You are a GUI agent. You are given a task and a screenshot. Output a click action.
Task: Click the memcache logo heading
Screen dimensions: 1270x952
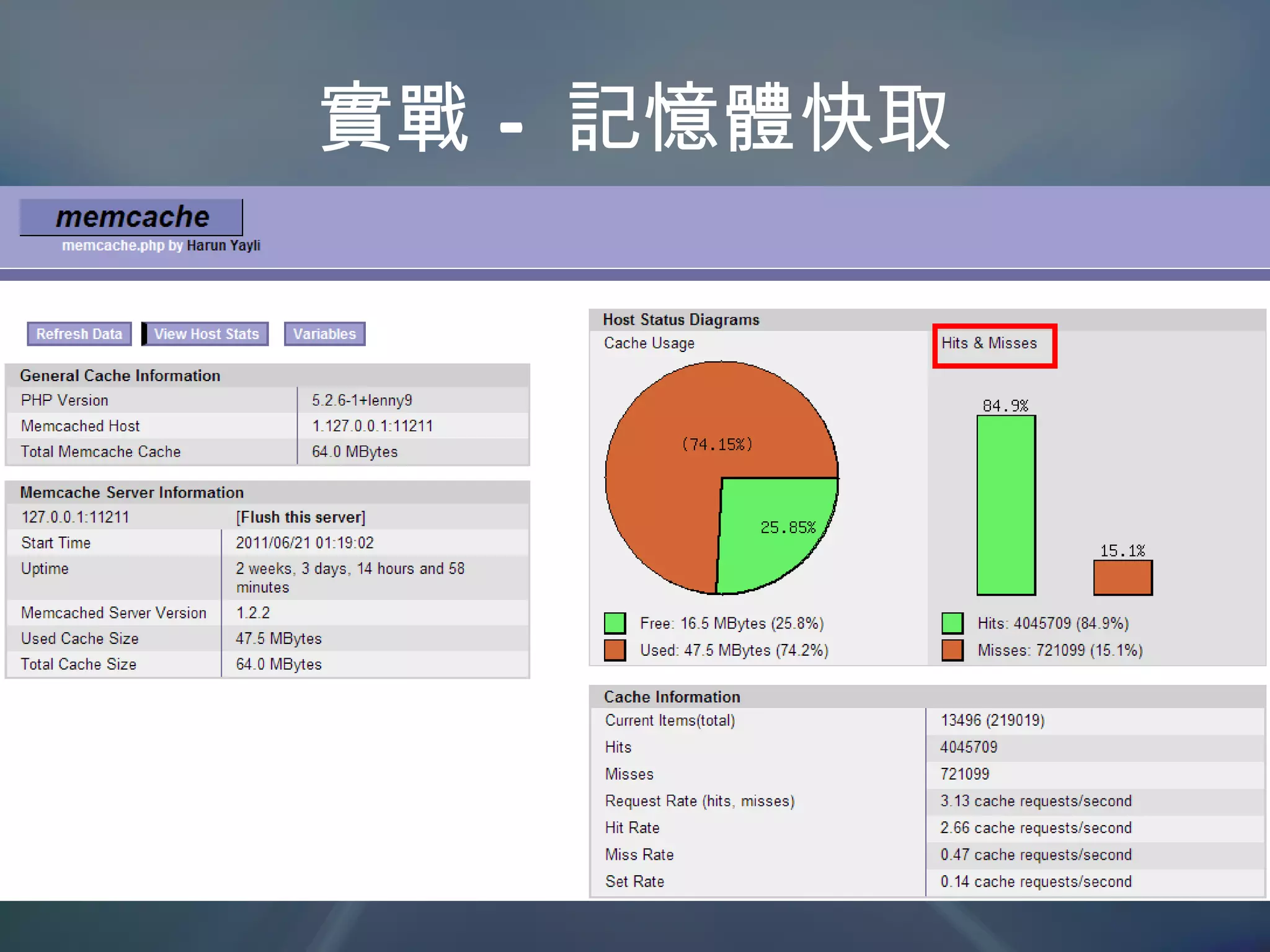pyautogui.click(x=131, y=217)
